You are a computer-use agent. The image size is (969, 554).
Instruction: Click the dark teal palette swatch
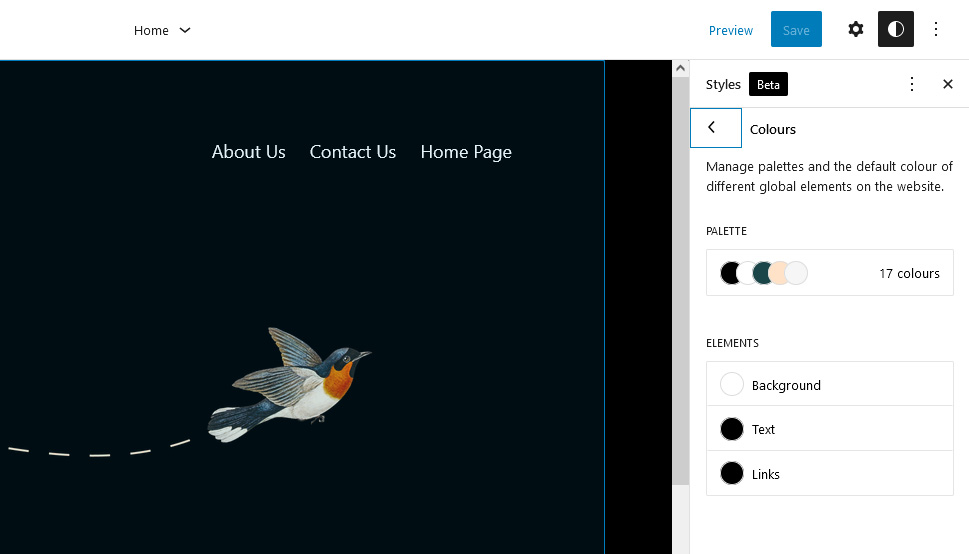click(762, 273)
